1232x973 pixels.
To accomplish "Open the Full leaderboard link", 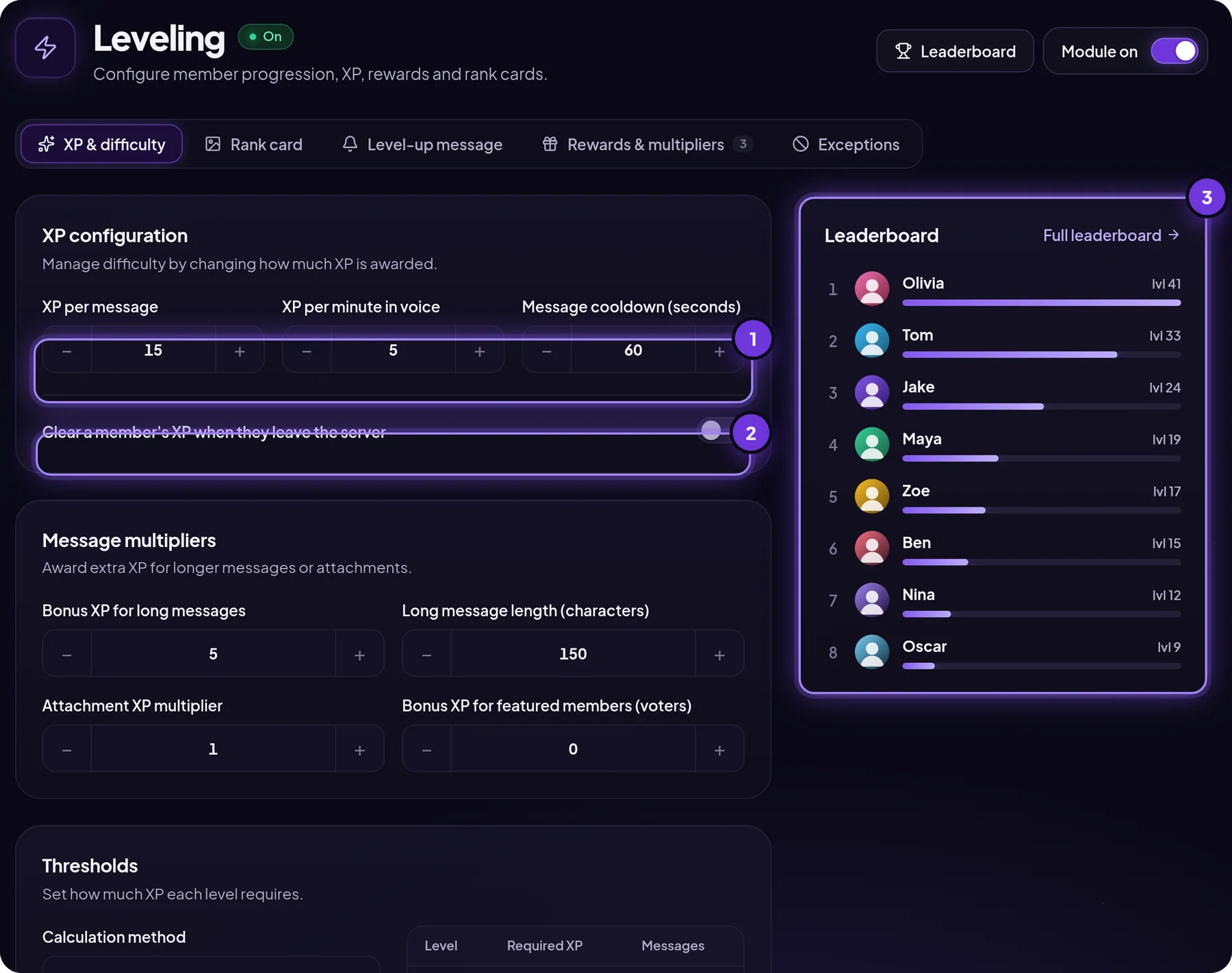I will coord(1111,236).
